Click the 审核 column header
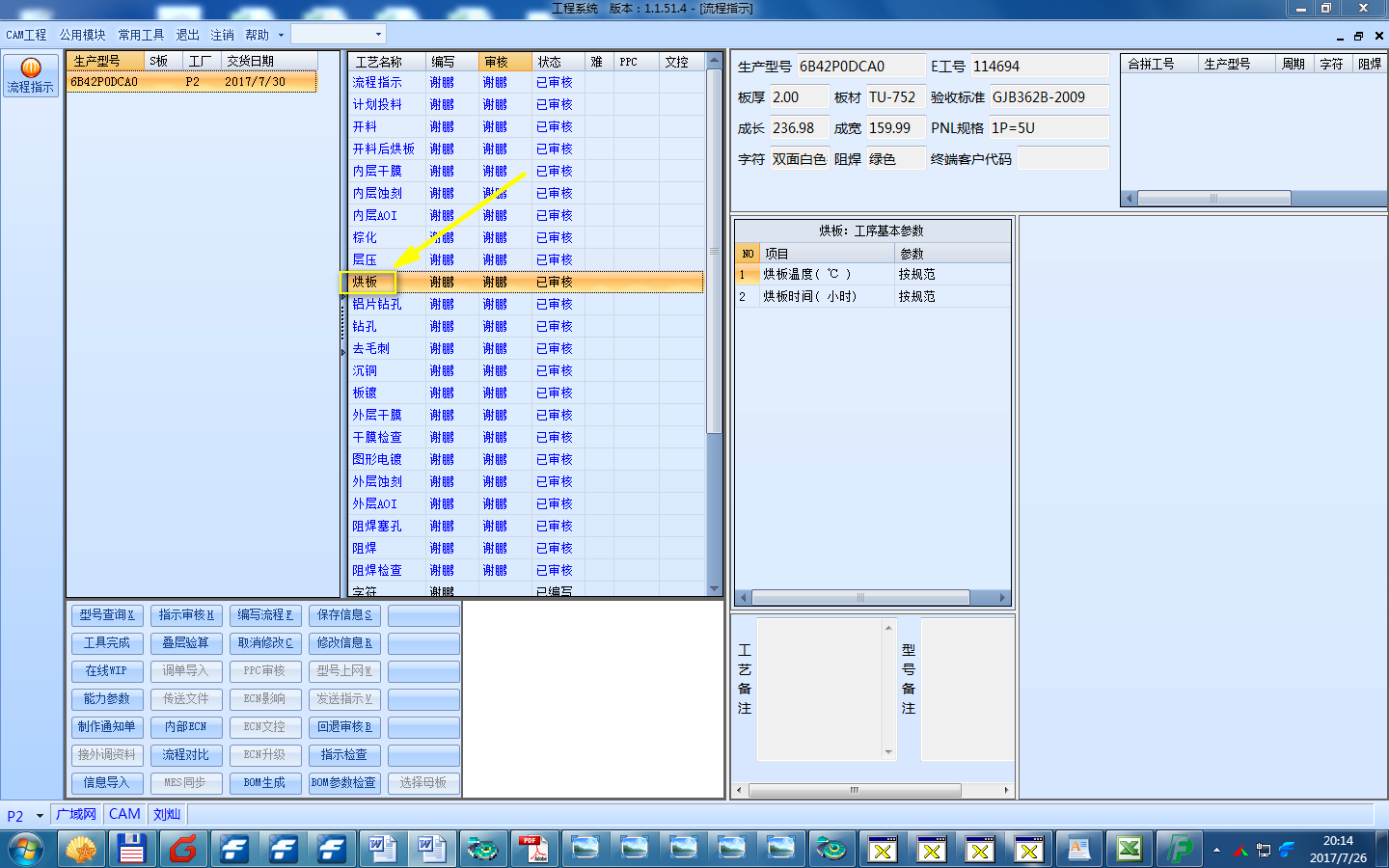The image size is (1389, 868). point(505,62)
